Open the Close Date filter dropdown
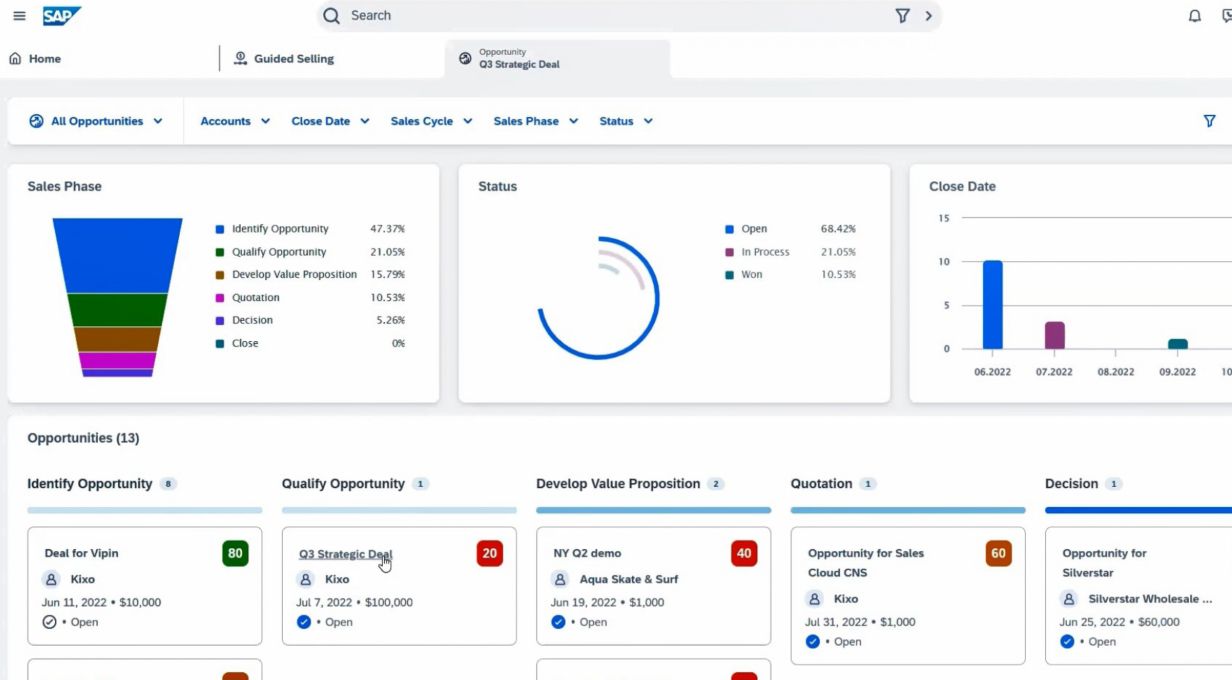Screen dimensions: 1232x680 pyautogui.click(x=330, y=121)
